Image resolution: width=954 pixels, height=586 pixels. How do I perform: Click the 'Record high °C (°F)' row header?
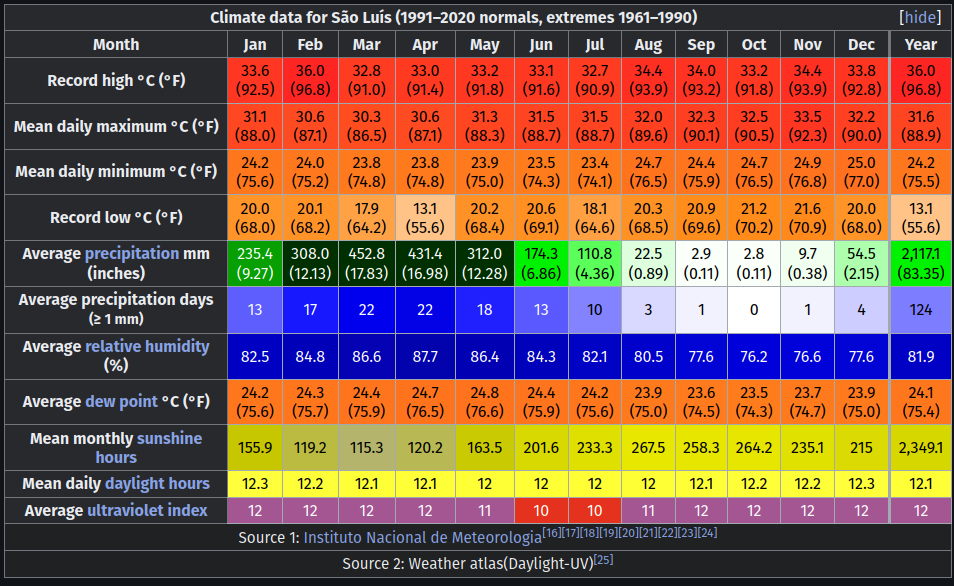click(x=116, y=80)
